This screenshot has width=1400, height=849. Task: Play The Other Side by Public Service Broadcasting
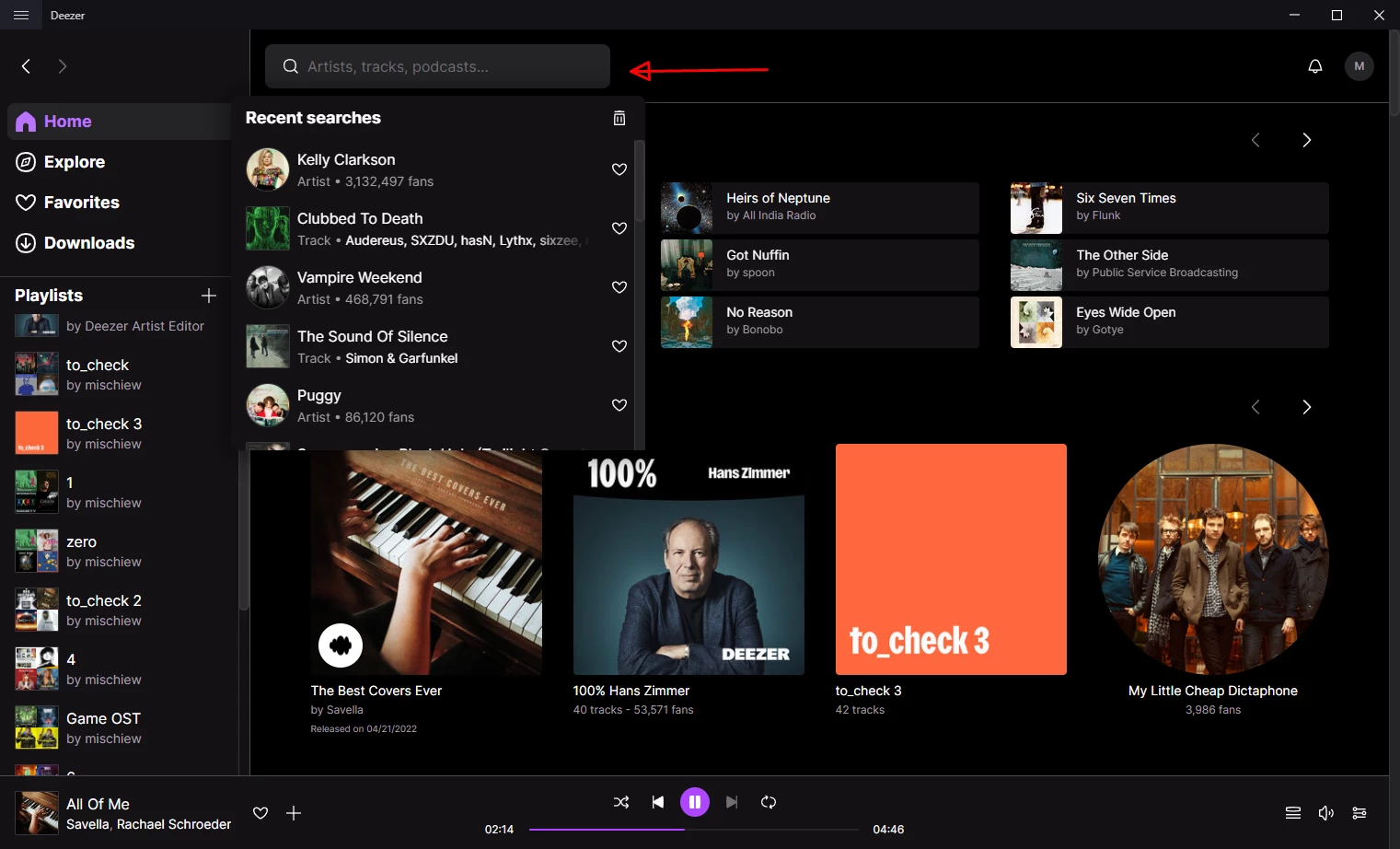(x=1170, y=265)
